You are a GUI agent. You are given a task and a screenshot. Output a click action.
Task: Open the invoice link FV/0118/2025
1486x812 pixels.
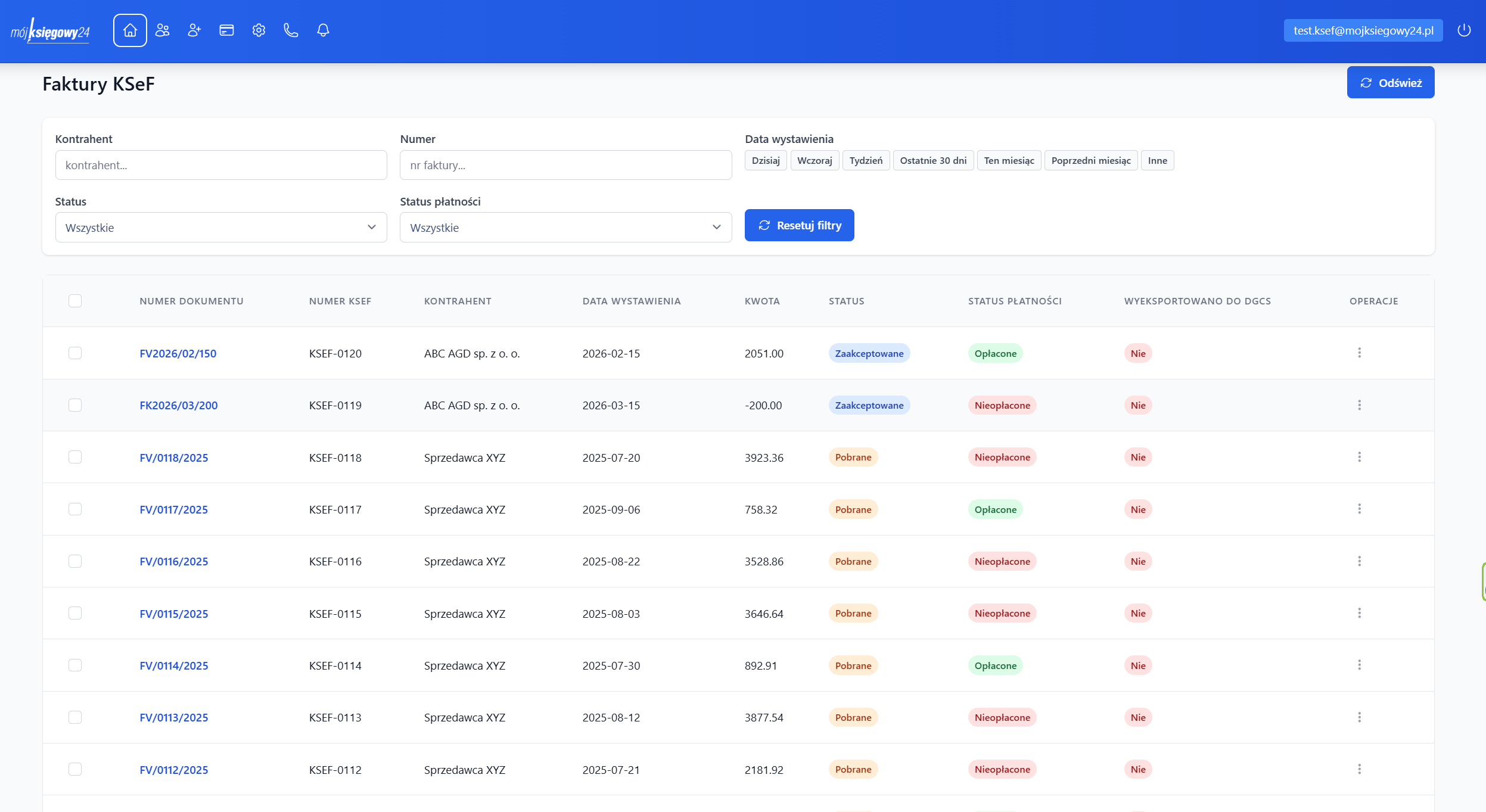[x=174, y=458]
